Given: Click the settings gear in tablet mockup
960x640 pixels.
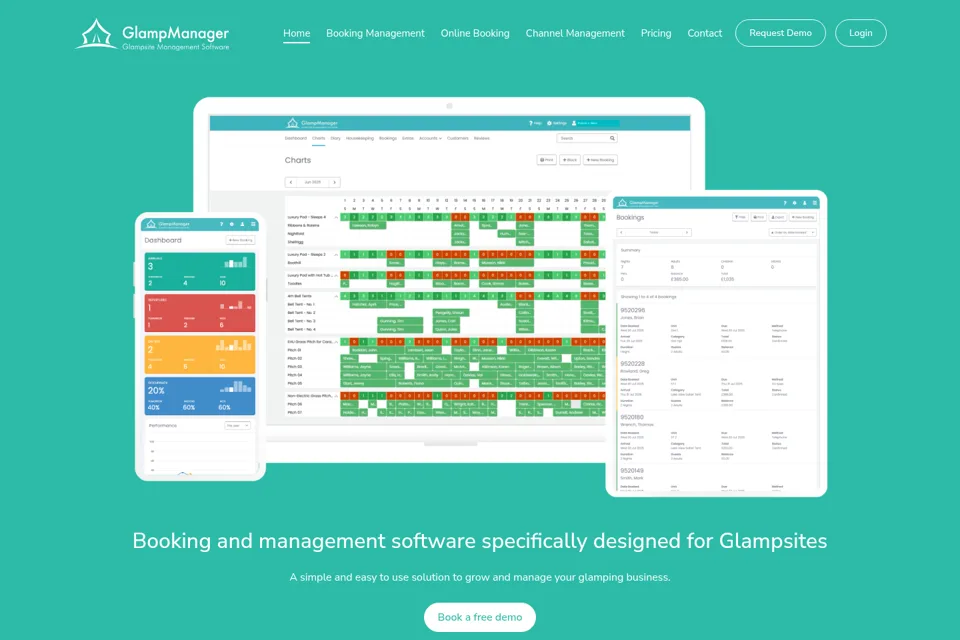Looking at the screenshot, I should 795,203.
